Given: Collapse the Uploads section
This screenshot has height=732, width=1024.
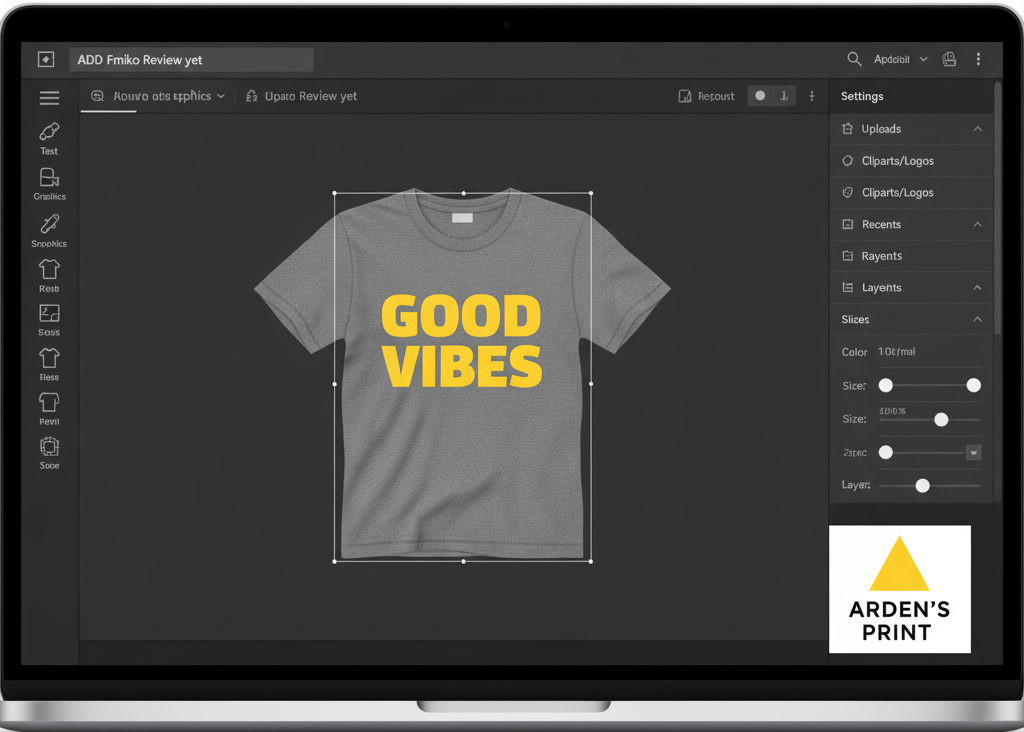Looking at the screenshot, I should pyautogui.click(x=977, y=128).
